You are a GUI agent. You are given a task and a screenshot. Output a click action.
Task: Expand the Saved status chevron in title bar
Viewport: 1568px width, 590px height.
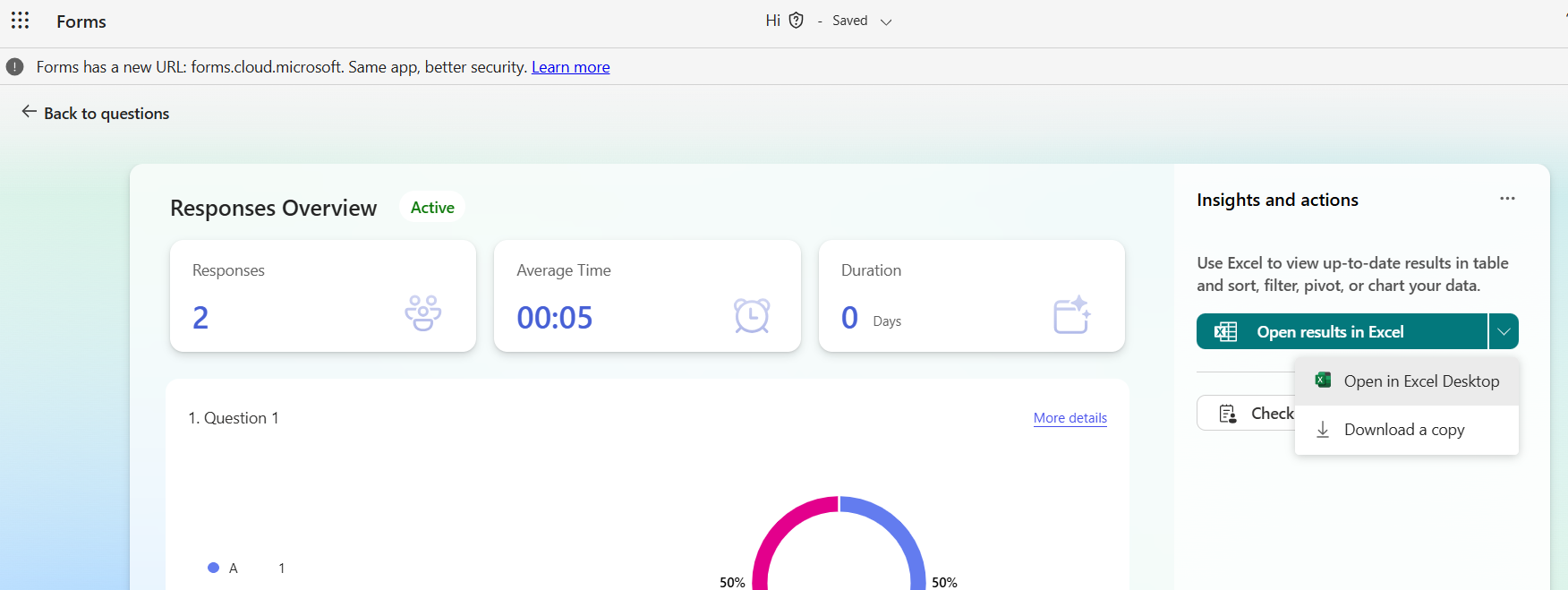[886, 21]
